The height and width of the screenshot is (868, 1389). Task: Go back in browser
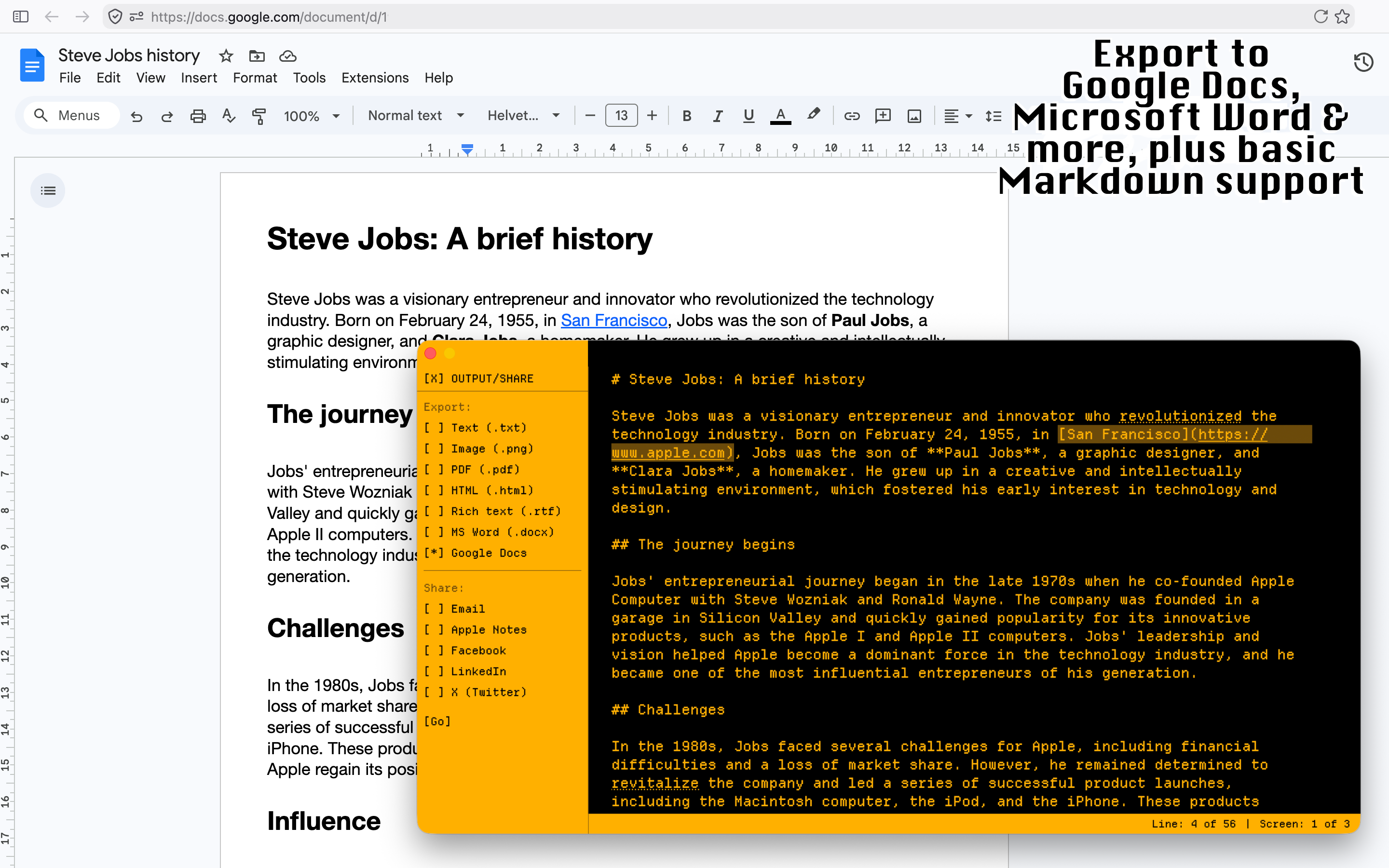[52, 17]
